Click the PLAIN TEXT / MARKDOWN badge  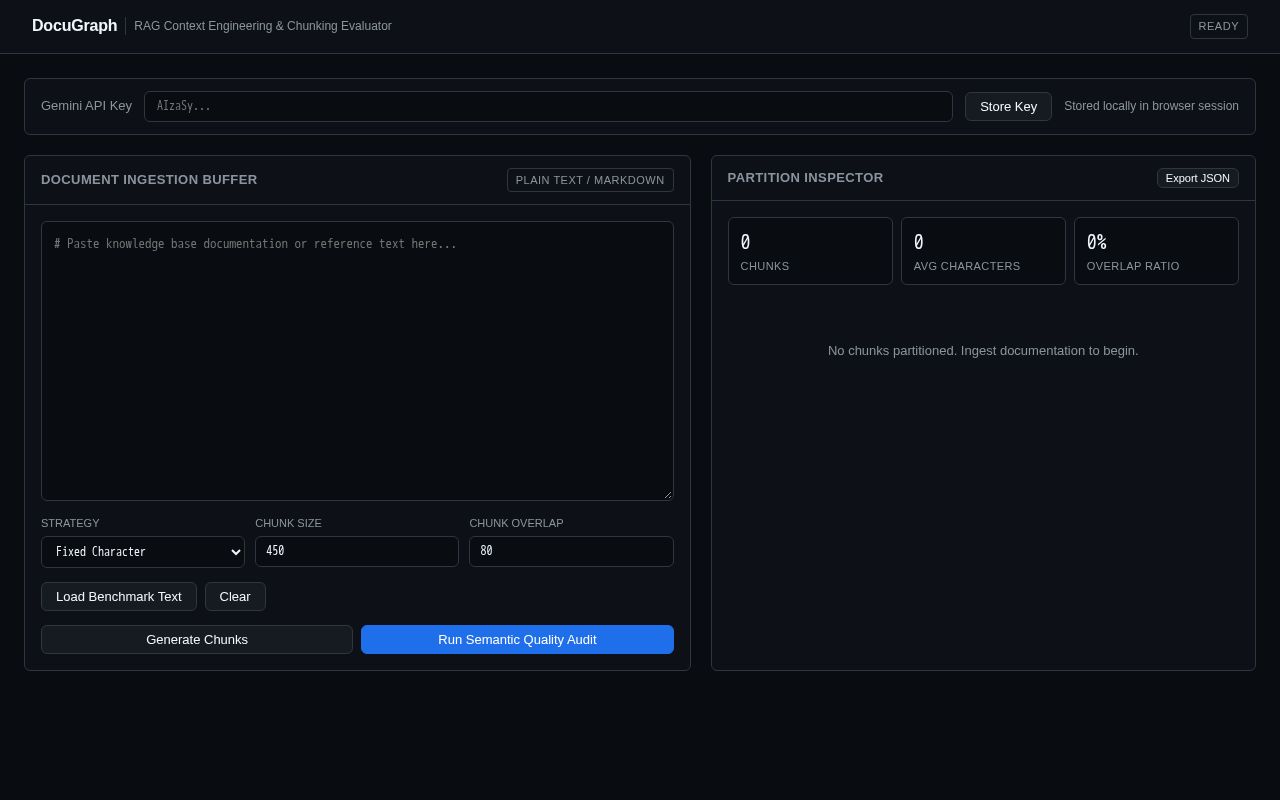[x=590, y=180]
